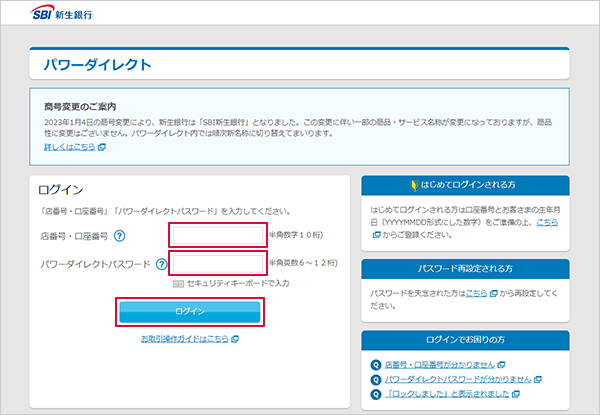600x415 pixels.
Task: Click こちら link for first-time login registration
Action: pos(547,222)
